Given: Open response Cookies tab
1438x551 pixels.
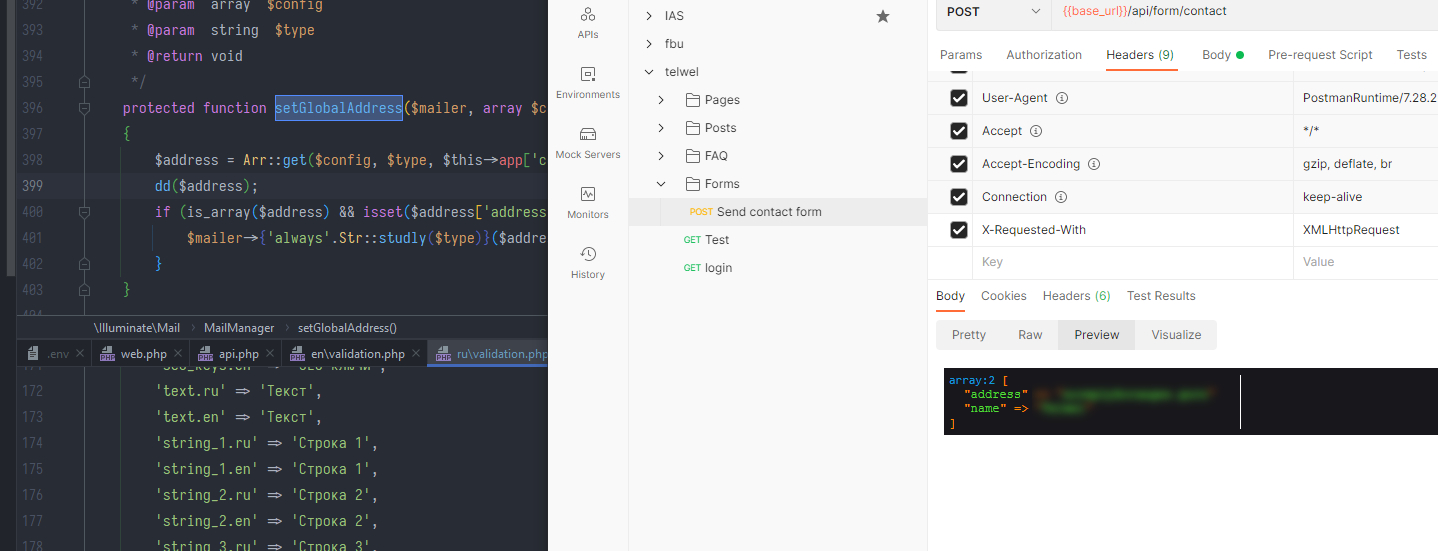Looking at the screenshot, I should click(x=1004, y=296).
